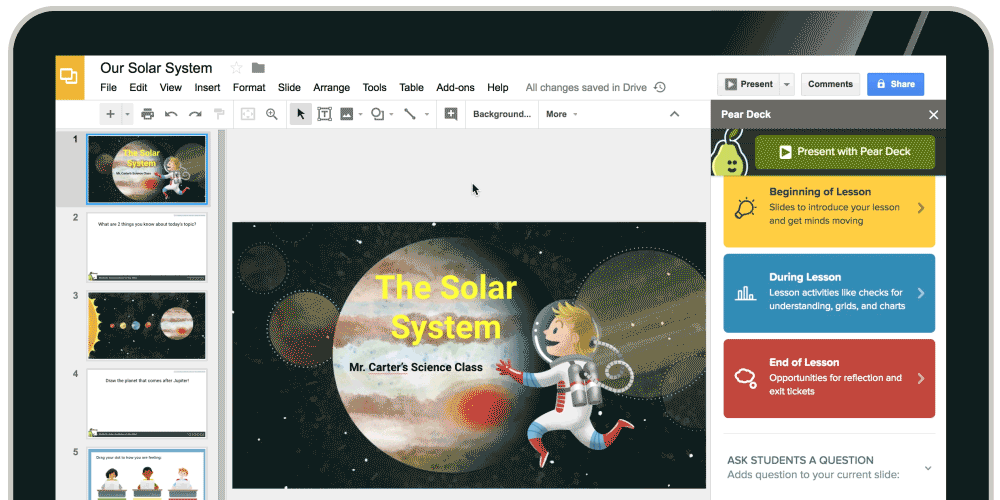1000x500 pixels.
Task: Select slide 4 Draw the planet thumbnail
Action: pos(147,404)
